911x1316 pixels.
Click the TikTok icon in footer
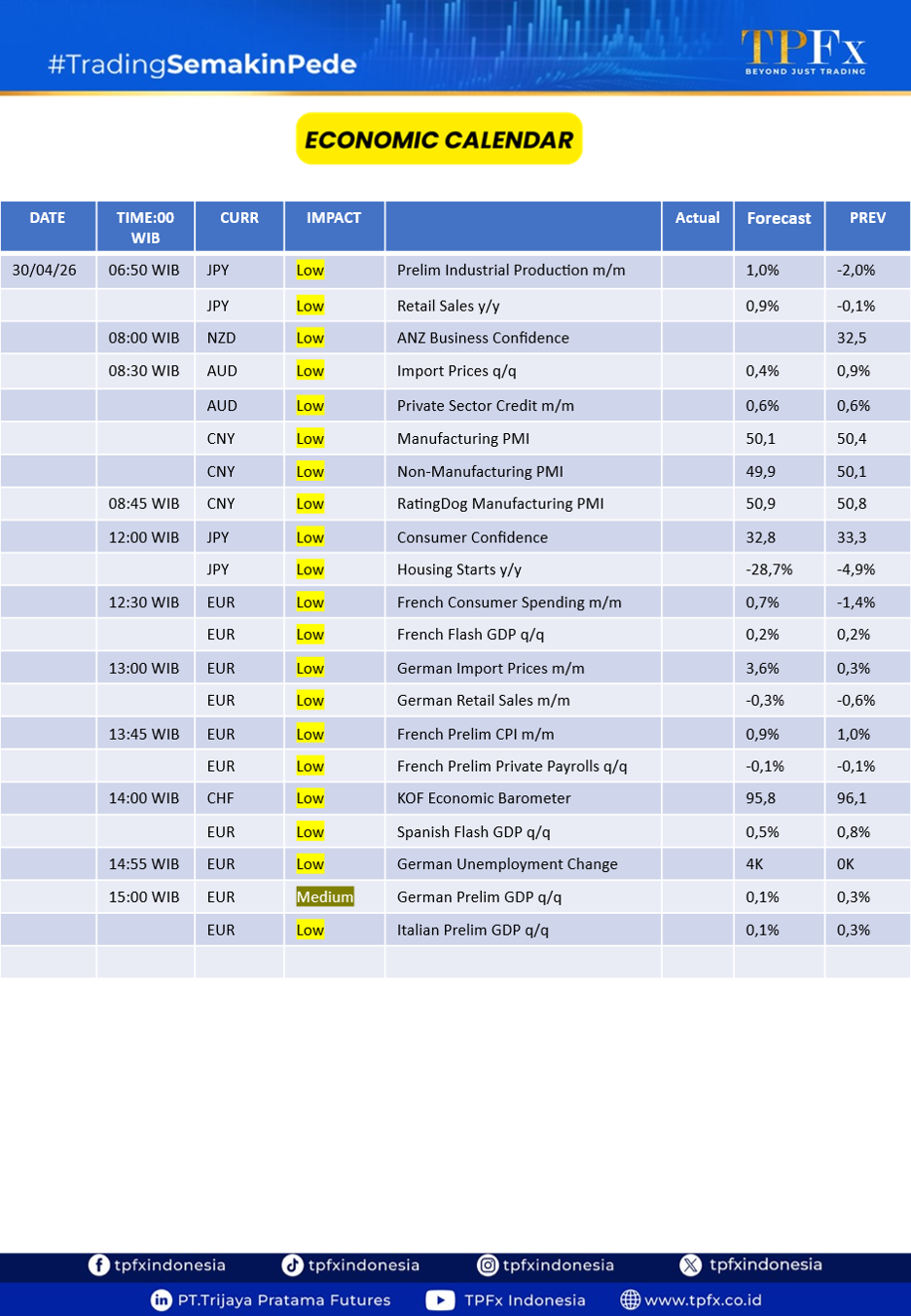tap(292, 1264)
